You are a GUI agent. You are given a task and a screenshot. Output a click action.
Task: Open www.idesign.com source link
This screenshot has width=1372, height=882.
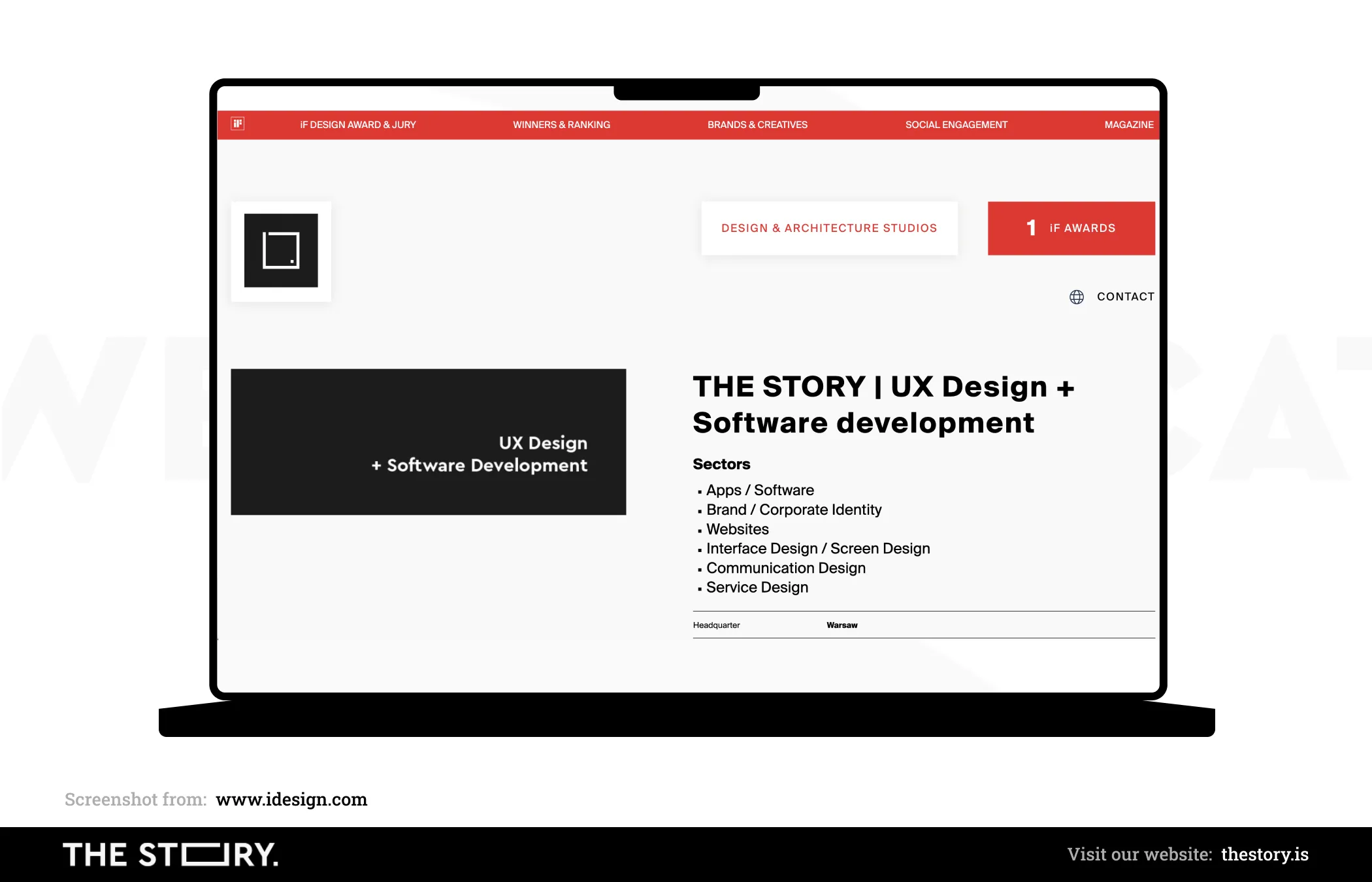291,800
